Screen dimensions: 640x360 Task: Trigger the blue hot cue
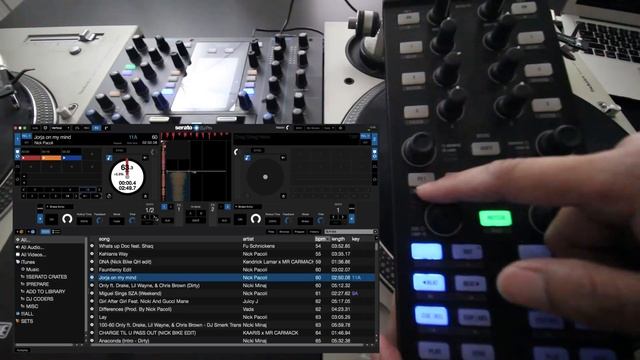pyautogui.click(x=71, y=158)
